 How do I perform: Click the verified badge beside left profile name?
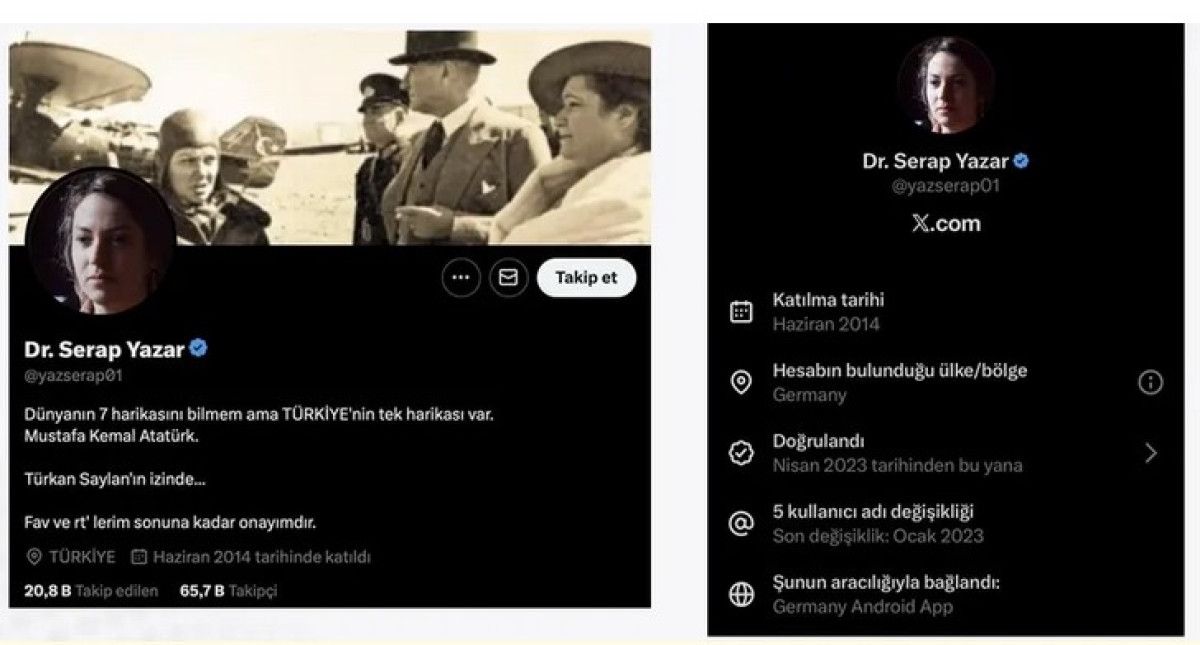[x=198, y=349]
